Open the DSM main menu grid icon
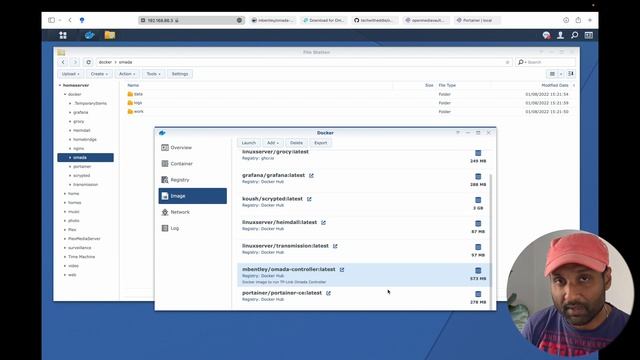640x360 pixels. [x=63, y=35]
